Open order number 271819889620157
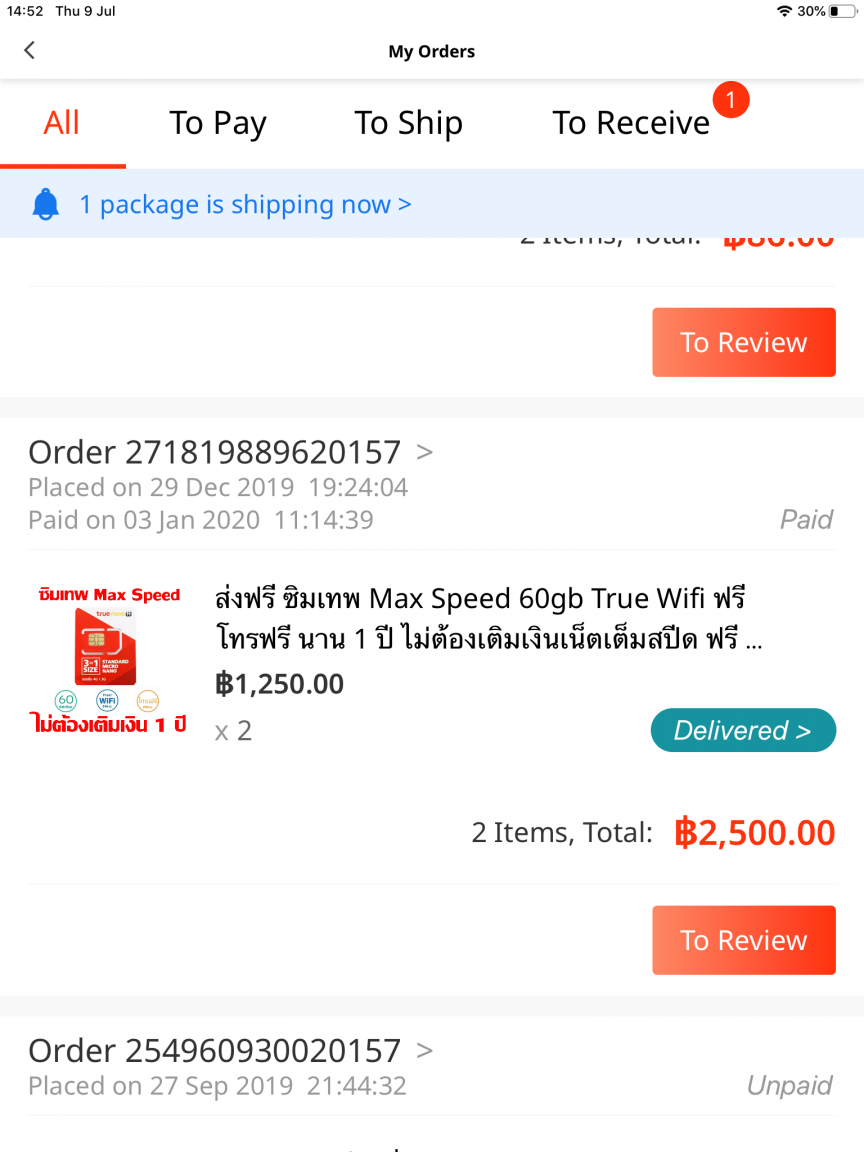Viewport: 864px width, 1152px height. (x=215, y=452)
